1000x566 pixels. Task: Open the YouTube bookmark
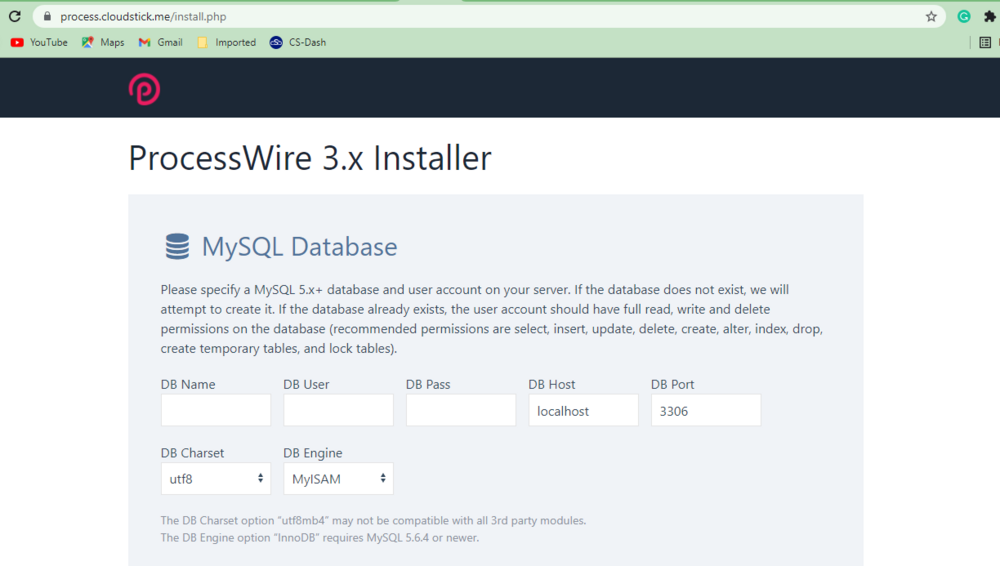39,42
